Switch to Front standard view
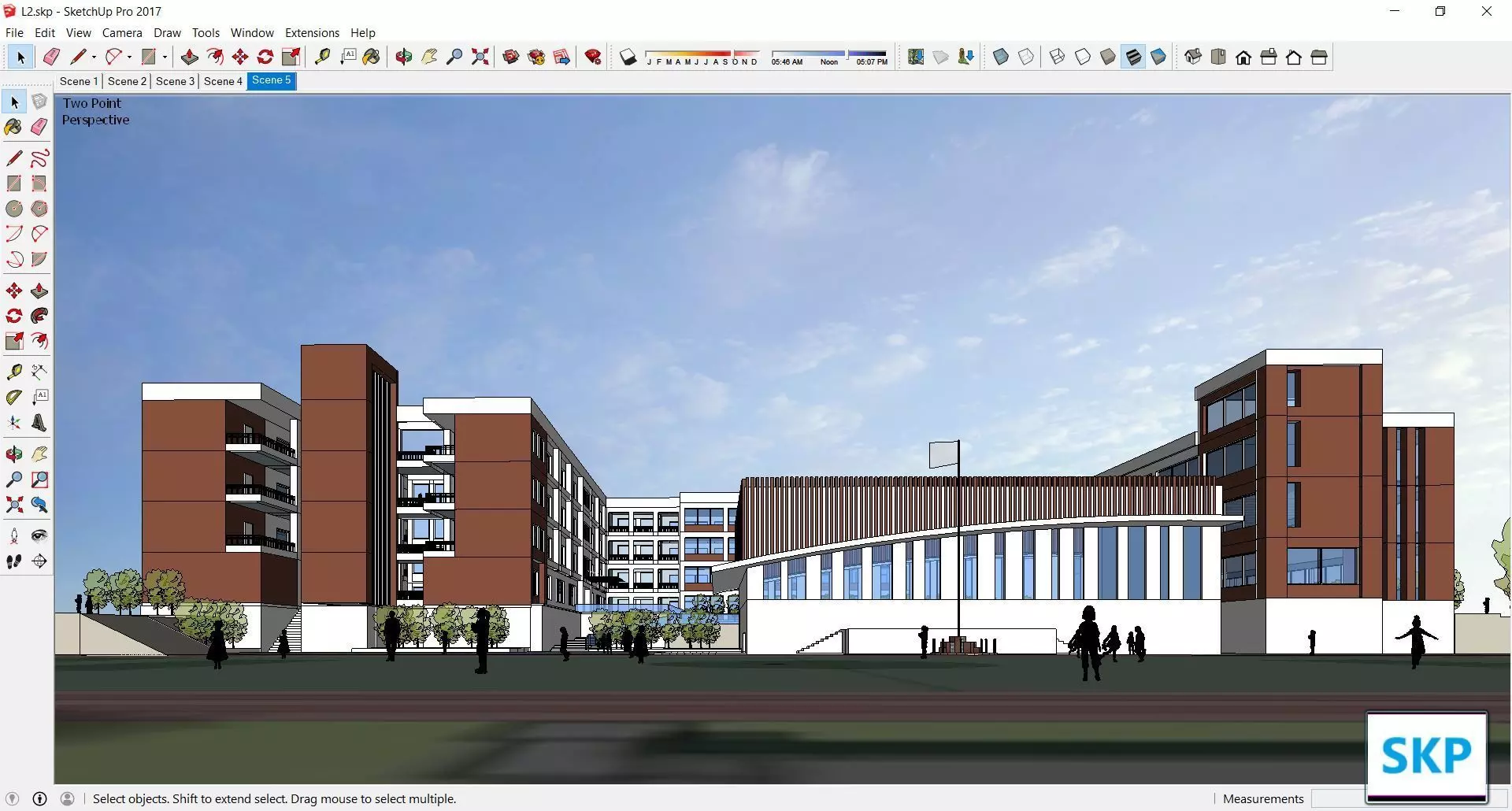1512x811 pixels. pyautogui.click(x=1243, y=57)
